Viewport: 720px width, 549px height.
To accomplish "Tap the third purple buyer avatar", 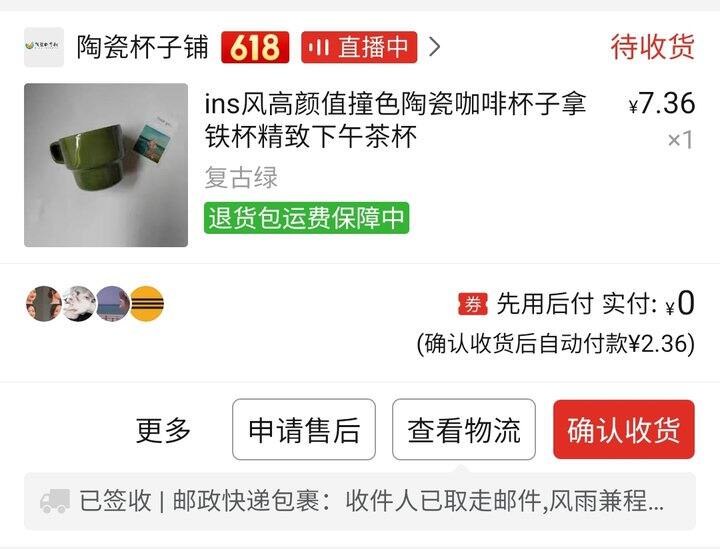I will [113, 303].
